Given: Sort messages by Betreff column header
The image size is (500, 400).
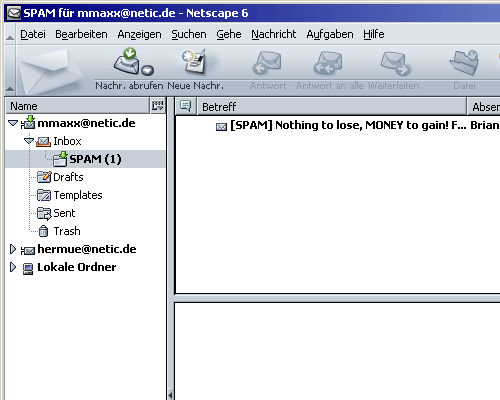Looking at the screenshot, I should [332, 107].
